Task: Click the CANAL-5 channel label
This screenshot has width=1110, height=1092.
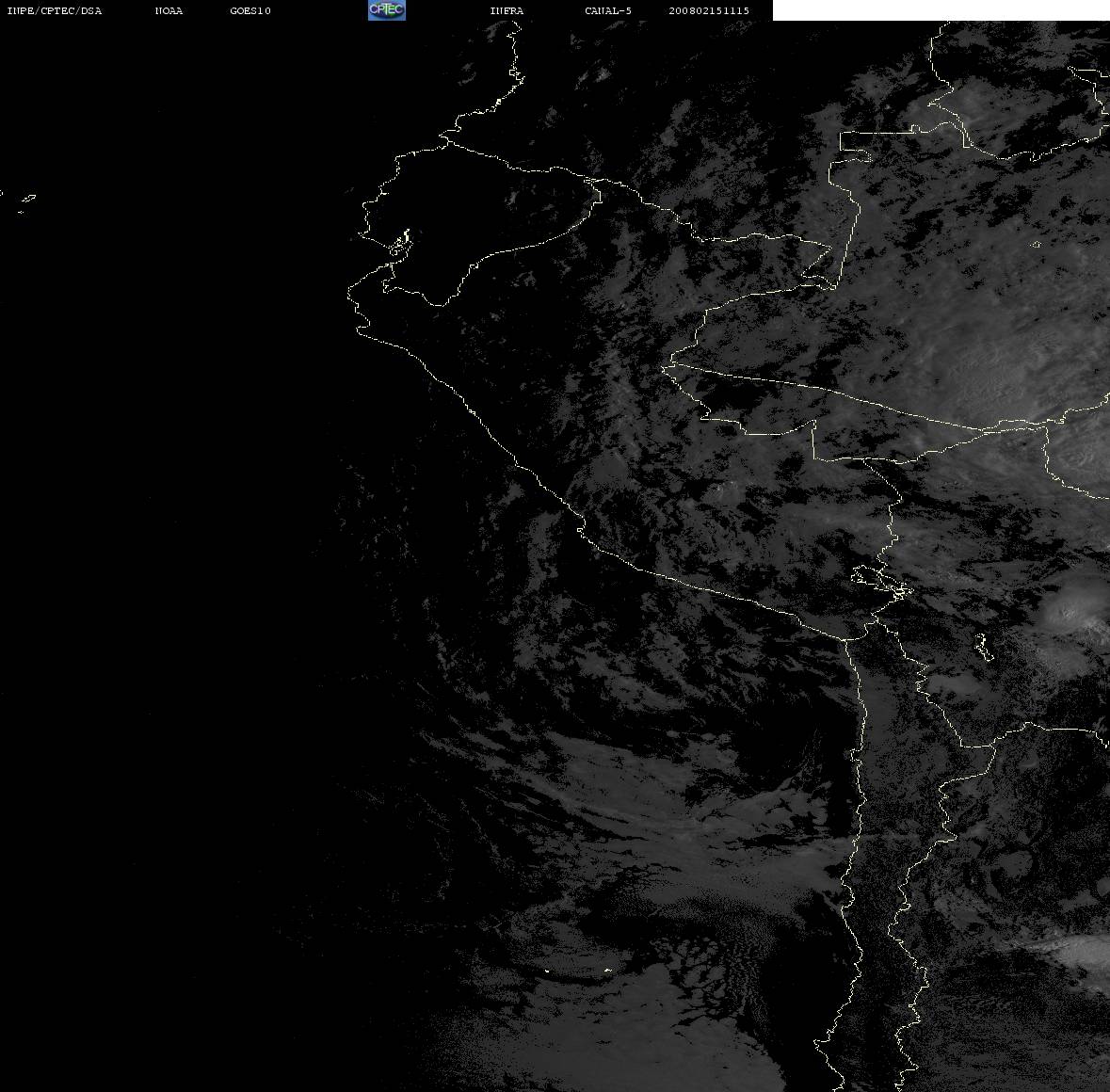Action: pyautogui.click(x=608, y=10)
